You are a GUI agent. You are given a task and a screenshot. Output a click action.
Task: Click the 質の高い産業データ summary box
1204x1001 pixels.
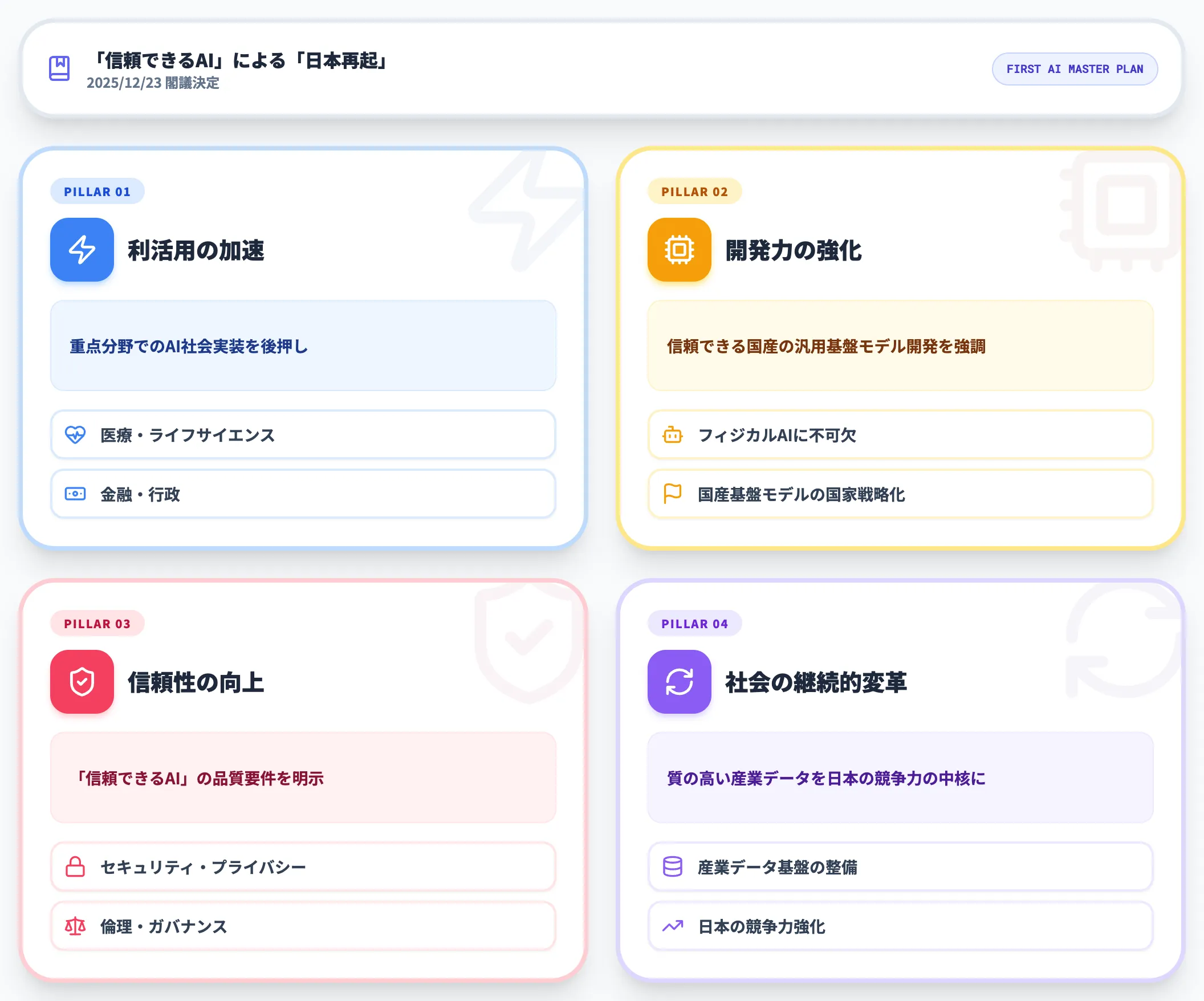901,778
